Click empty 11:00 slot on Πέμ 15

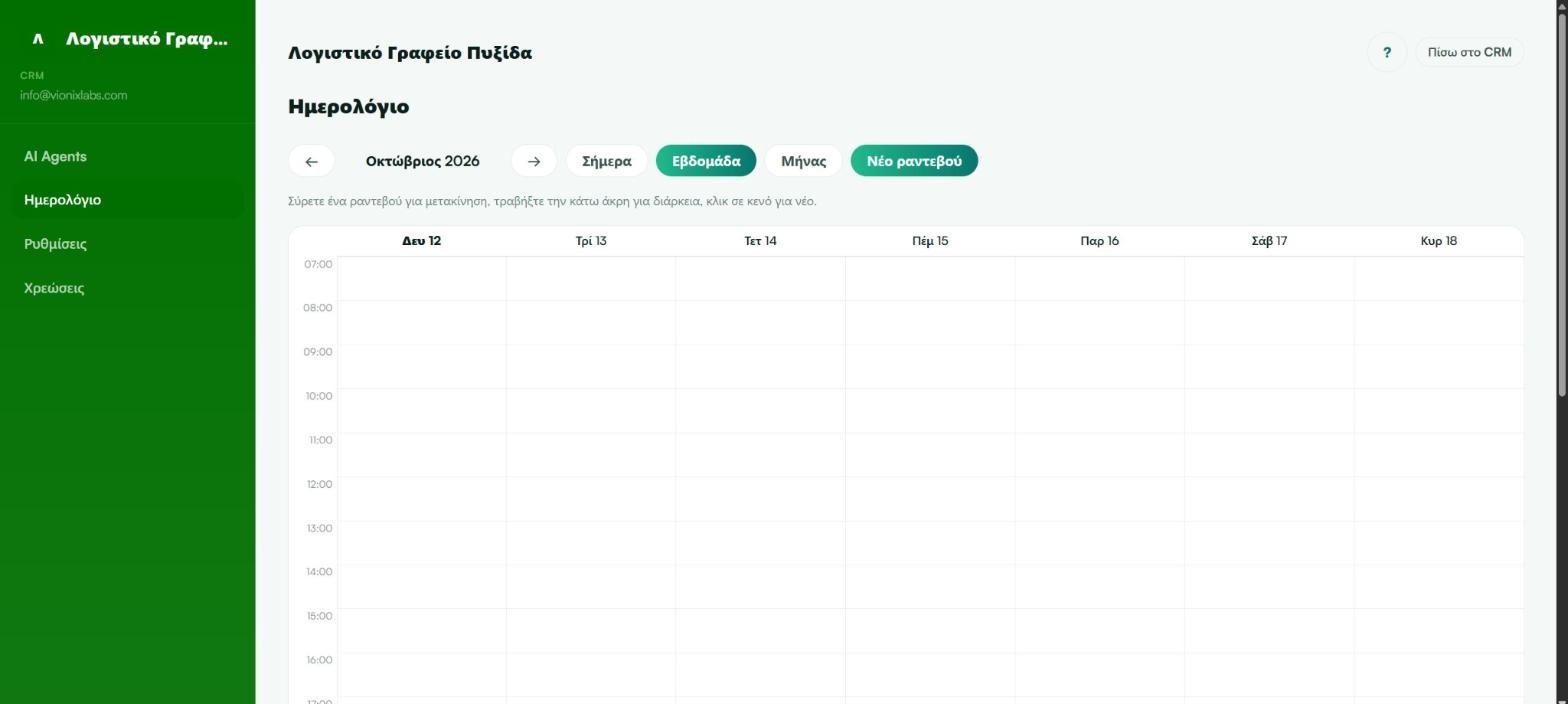click(930, 455)
